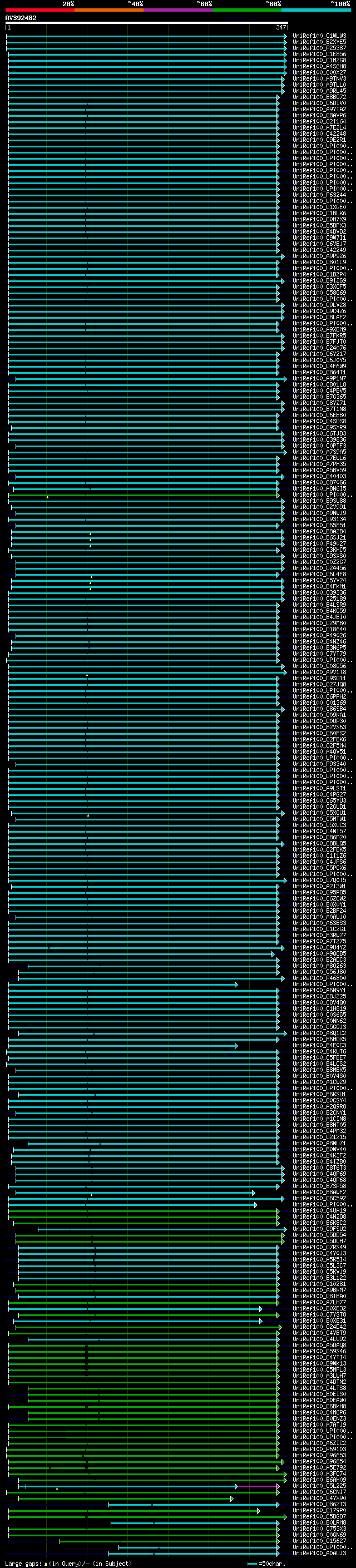Screen dimensions: 356x1568
Task: Select hit label UniRef100_B5DFX3
Action: 319,225
